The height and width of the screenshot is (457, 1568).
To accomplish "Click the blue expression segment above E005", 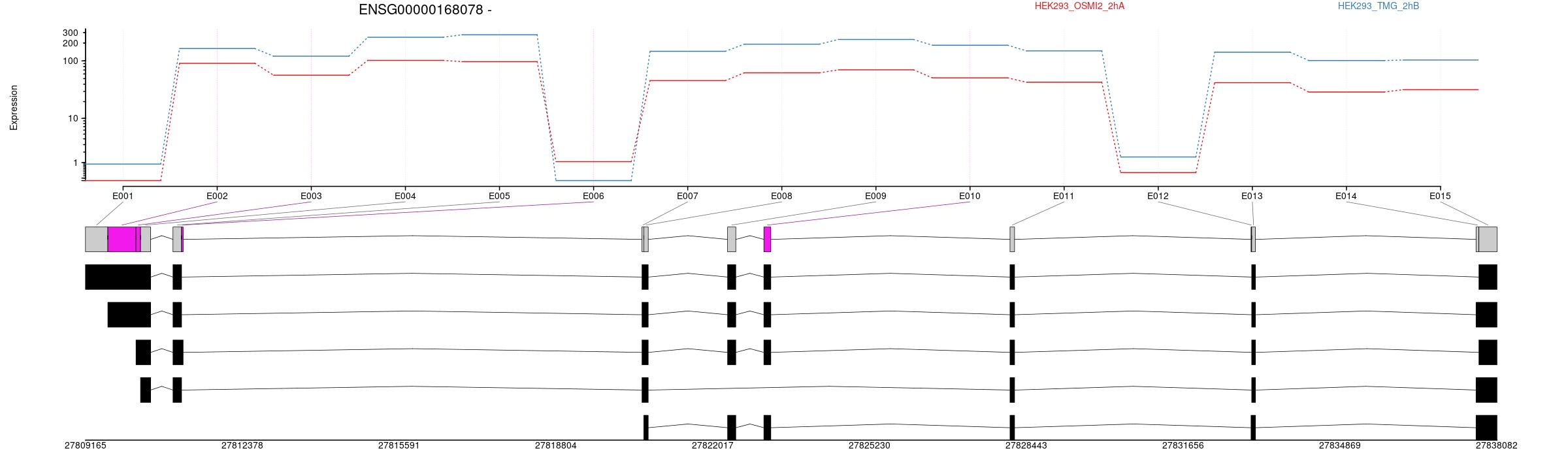I will pyautogui.click(x=500, y=35).
